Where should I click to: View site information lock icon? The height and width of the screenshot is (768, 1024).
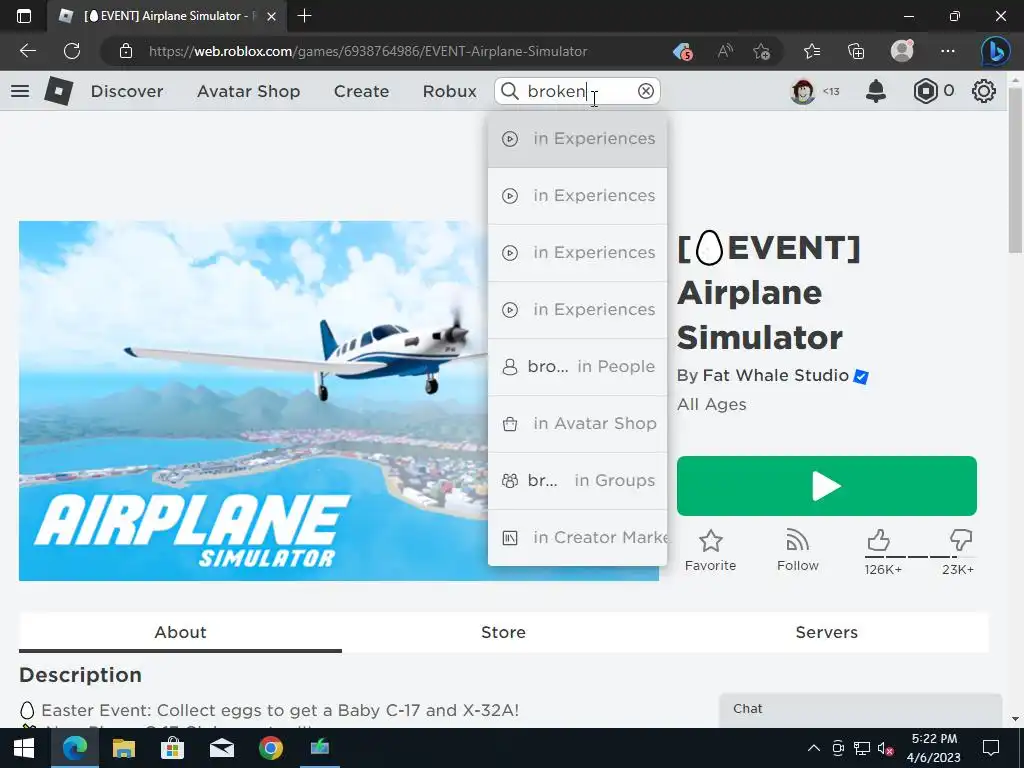click(126, 51)
